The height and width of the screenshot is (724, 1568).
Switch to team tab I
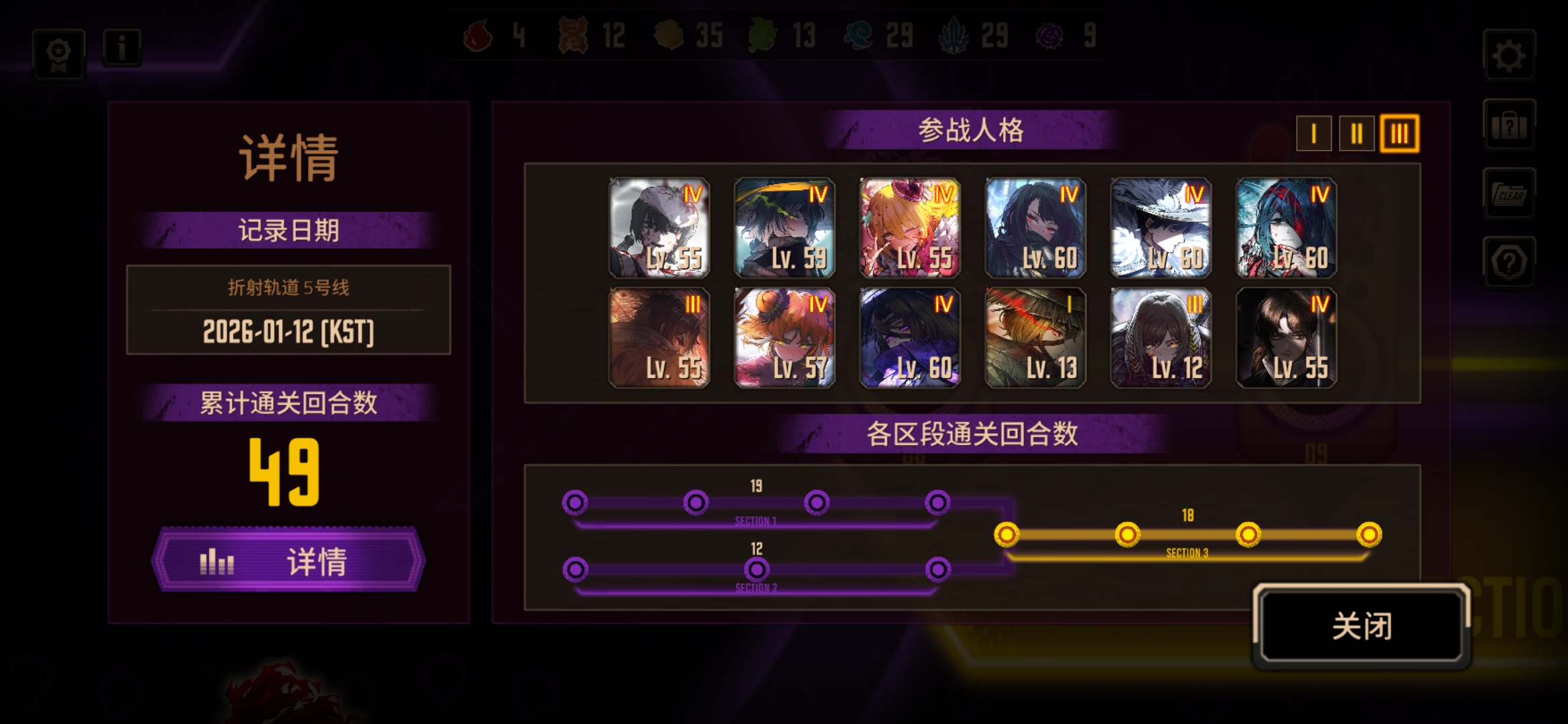[1313, 133]
